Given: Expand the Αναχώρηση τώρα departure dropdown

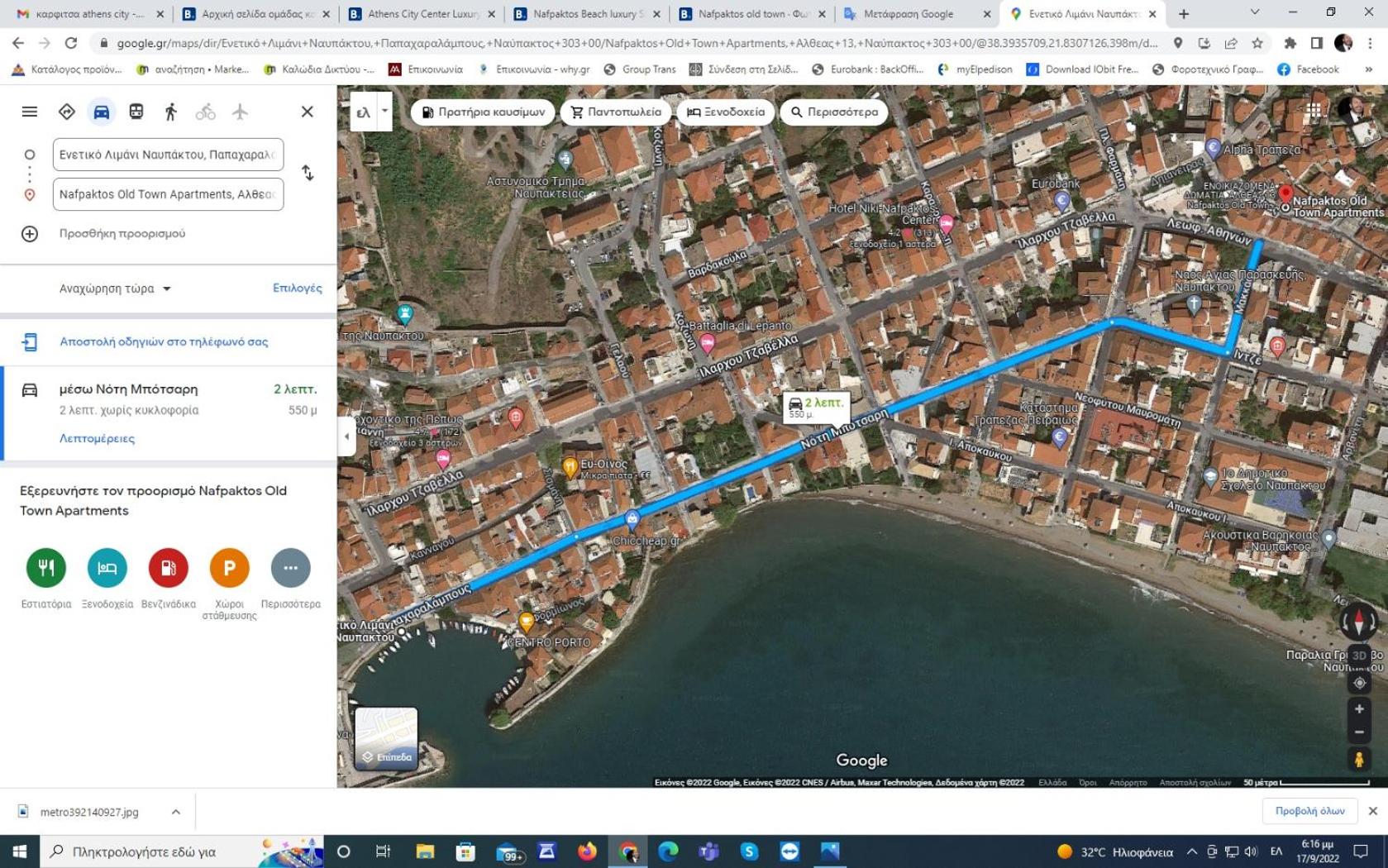Looking at the screenshot, I should [x=115, y=289].
